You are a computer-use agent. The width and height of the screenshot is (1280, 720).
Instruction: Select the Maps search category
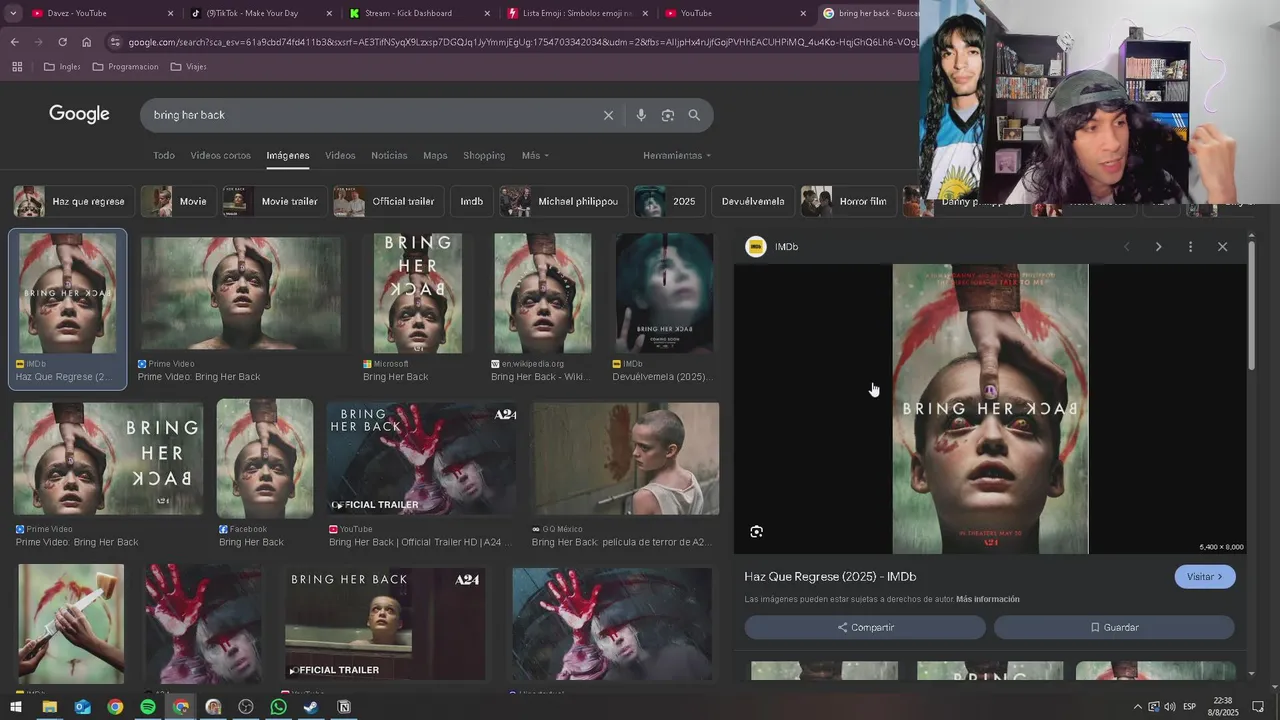coord(435,156)
